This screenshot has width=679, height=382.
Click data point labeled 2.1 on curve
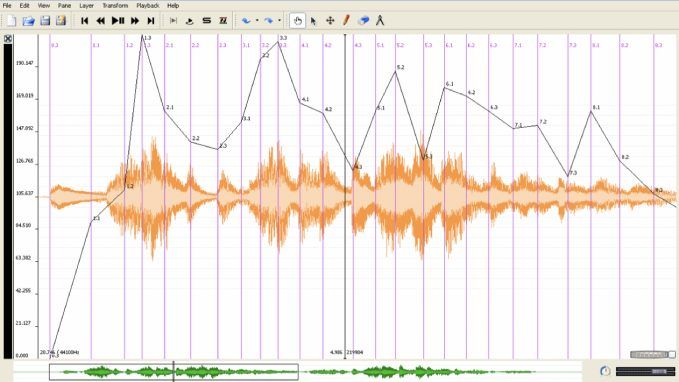point(165,111)
